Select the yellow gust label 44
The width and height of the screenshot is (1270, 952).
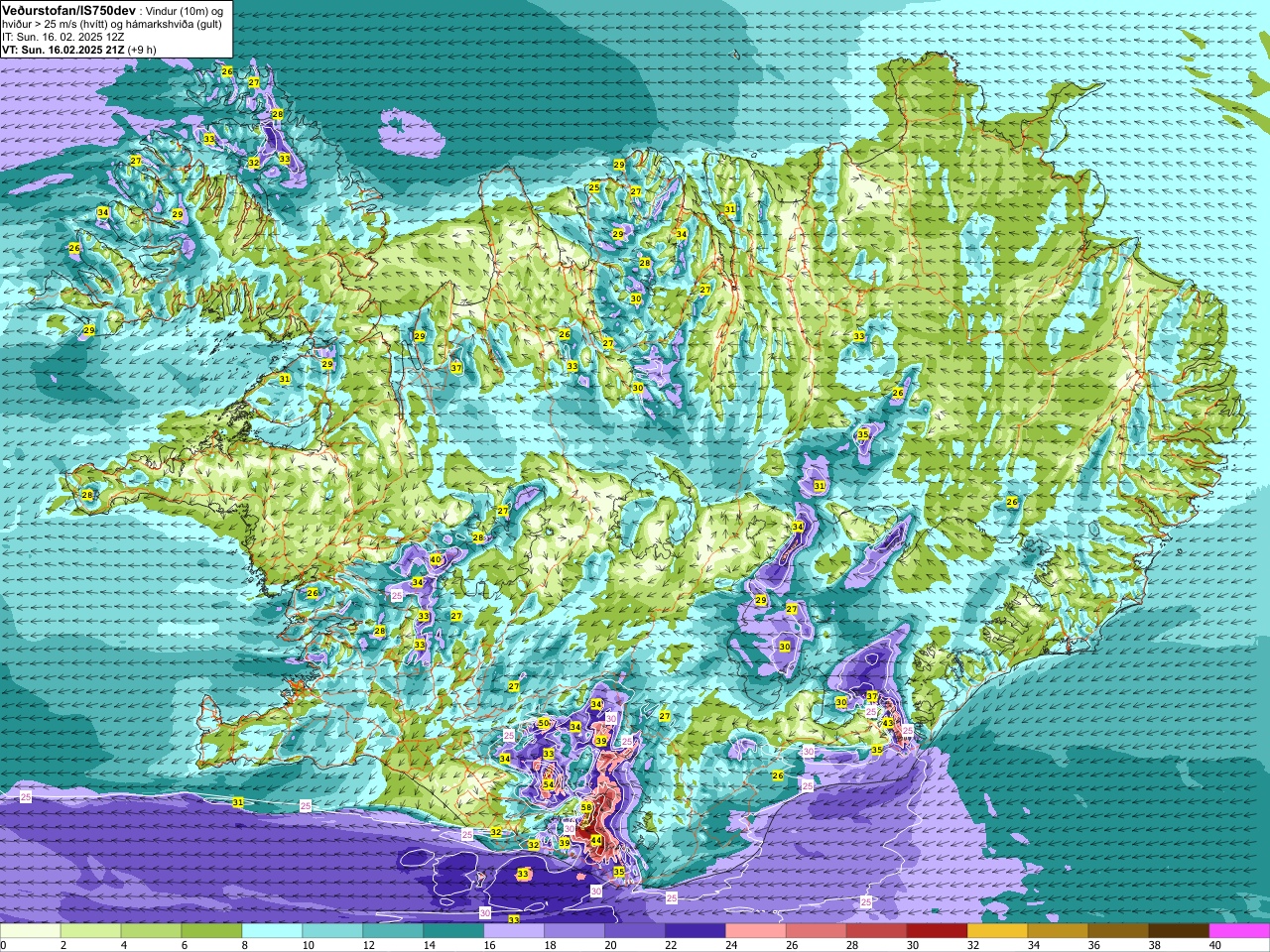[x=595, y=840]
